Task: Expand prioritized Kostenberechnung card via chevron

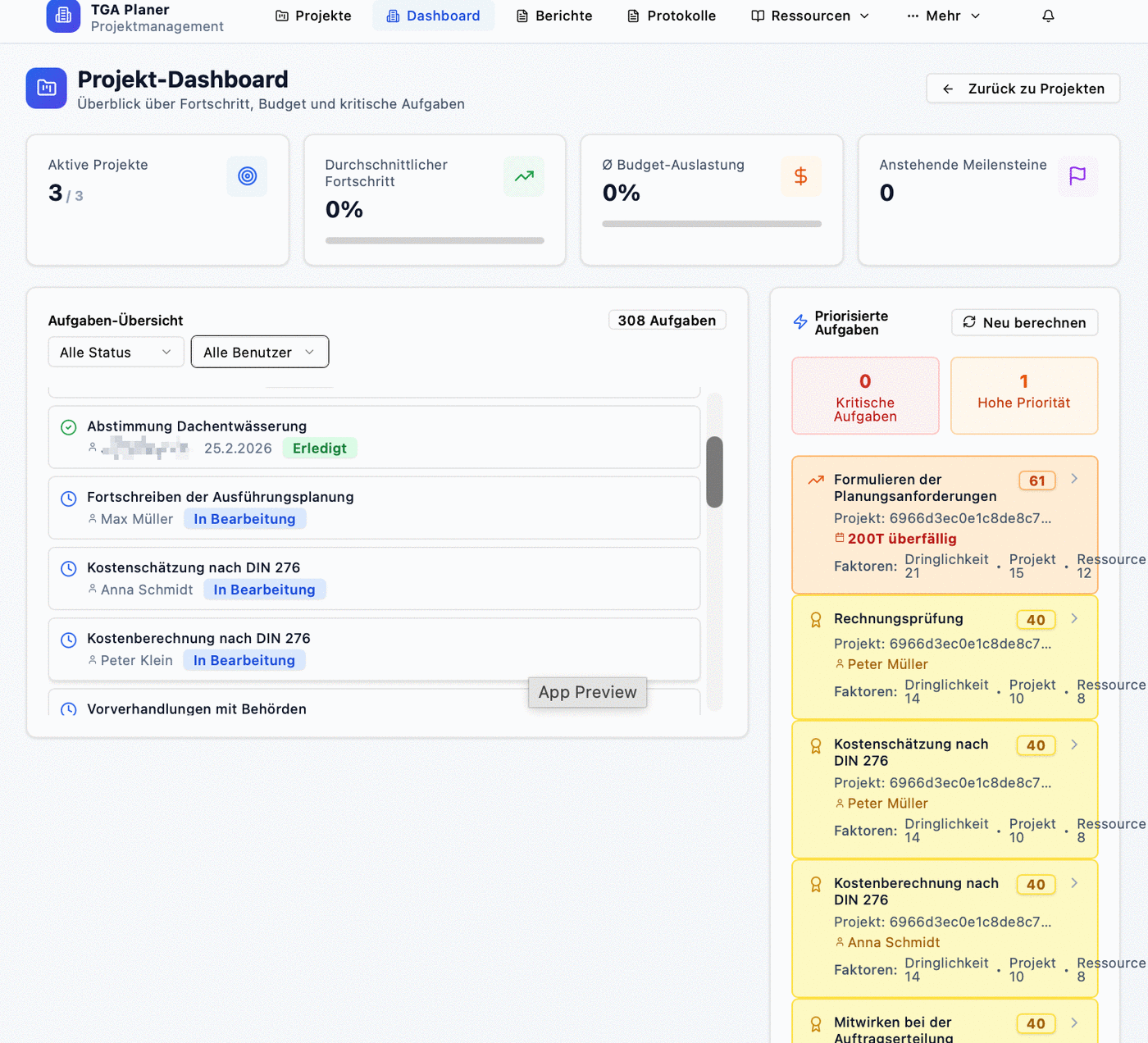Action: tap(1074, 883)
